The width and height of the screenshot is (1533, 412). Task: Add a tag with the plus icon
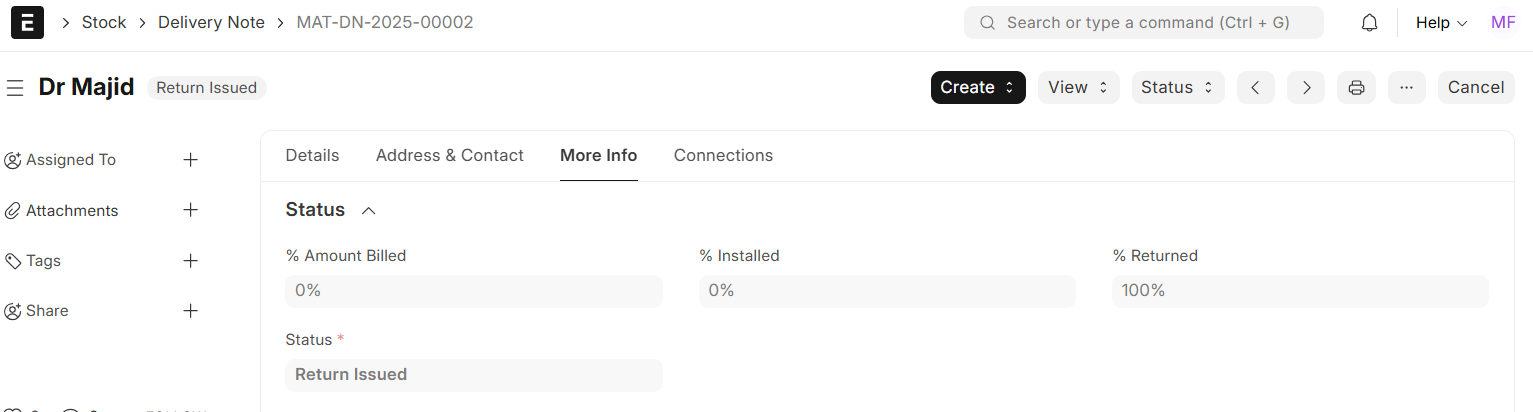pos(191,261)
